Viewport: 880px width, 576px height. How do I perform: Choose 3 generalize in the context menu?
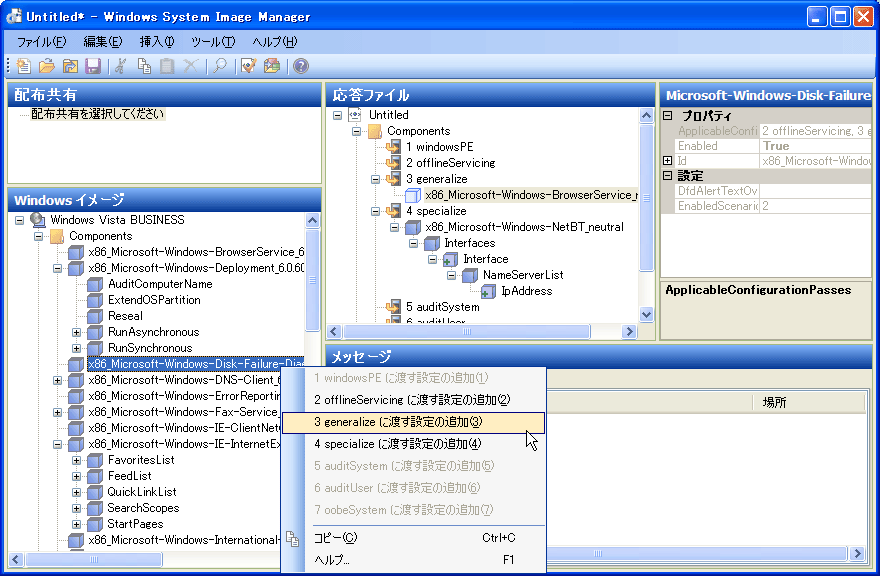click(x=413, y=422)
